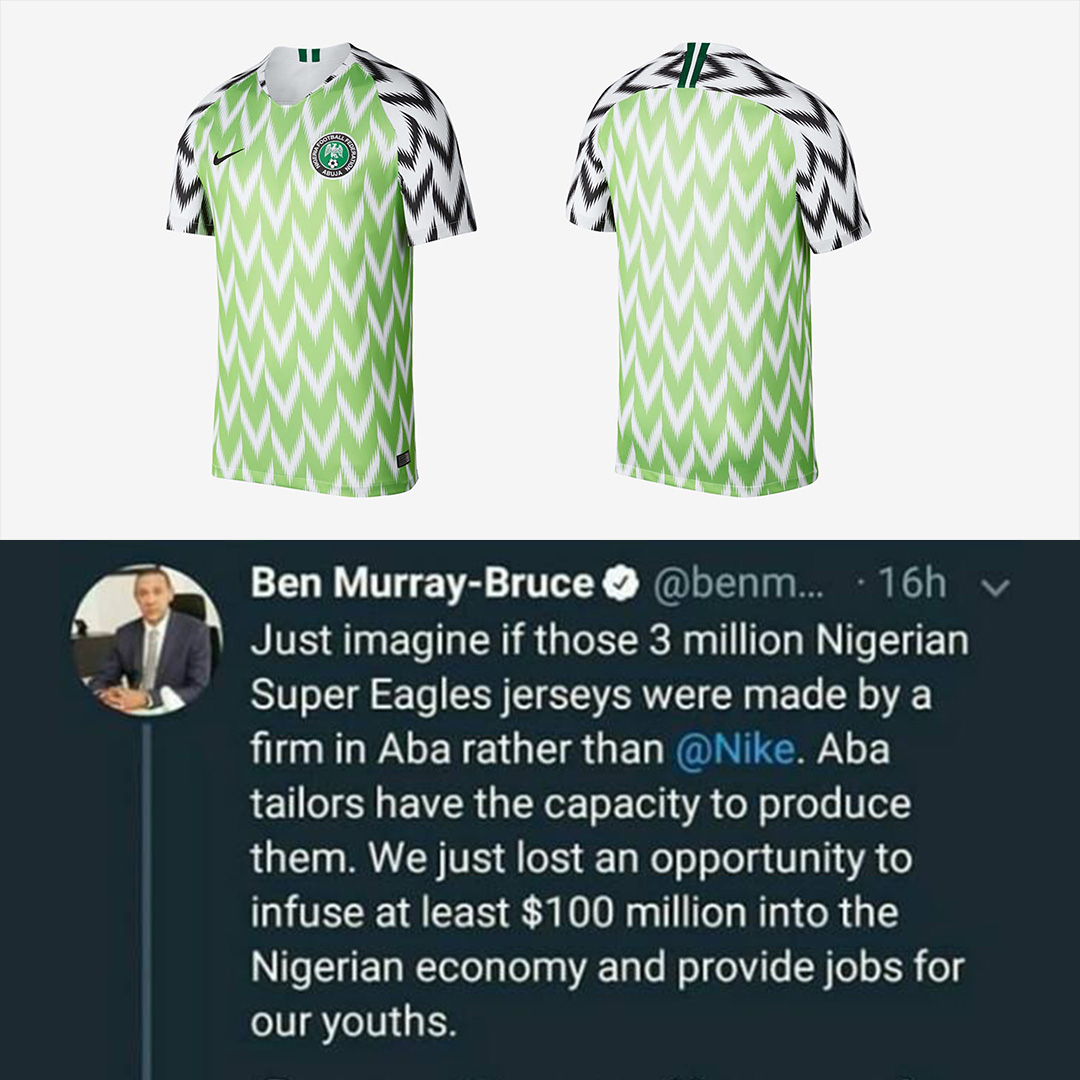Open the Ben Murray-Bruce display name
This screenshot has height=1080, width=1080.
tap(422, 583)
